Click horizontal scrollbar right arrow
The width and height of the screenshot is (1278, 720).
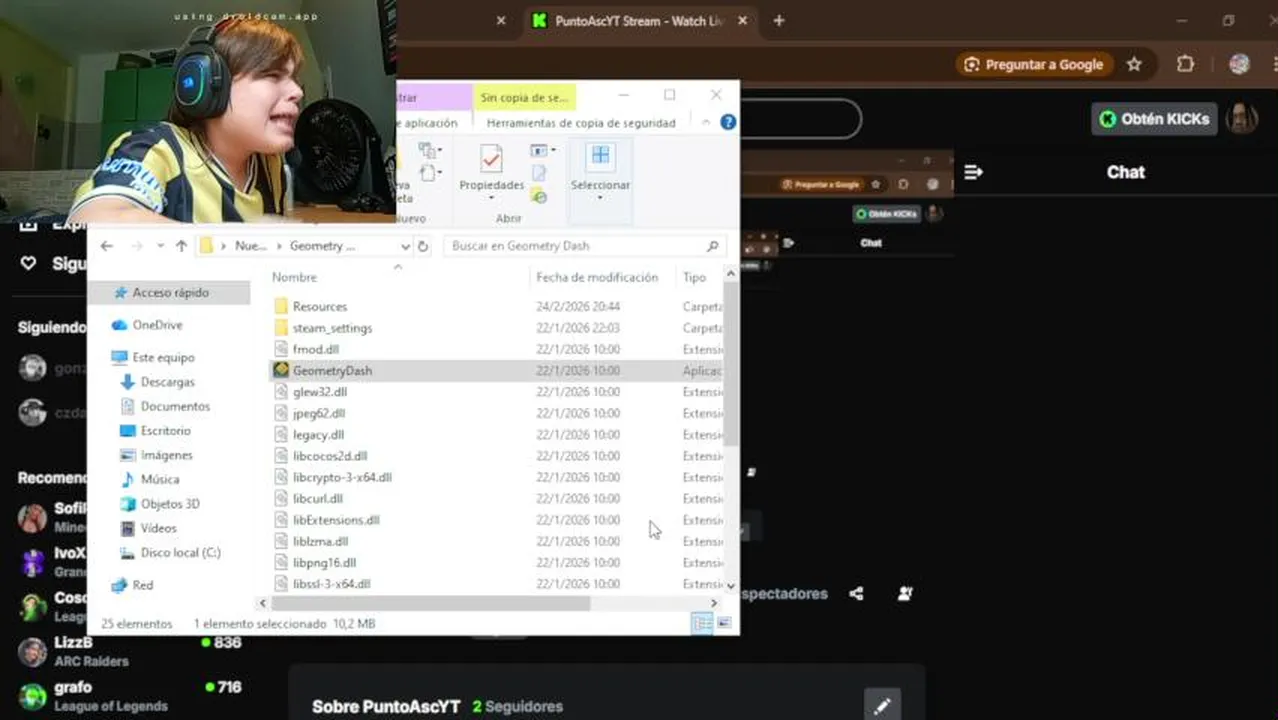pyautogui.click(x=713, y=603)
